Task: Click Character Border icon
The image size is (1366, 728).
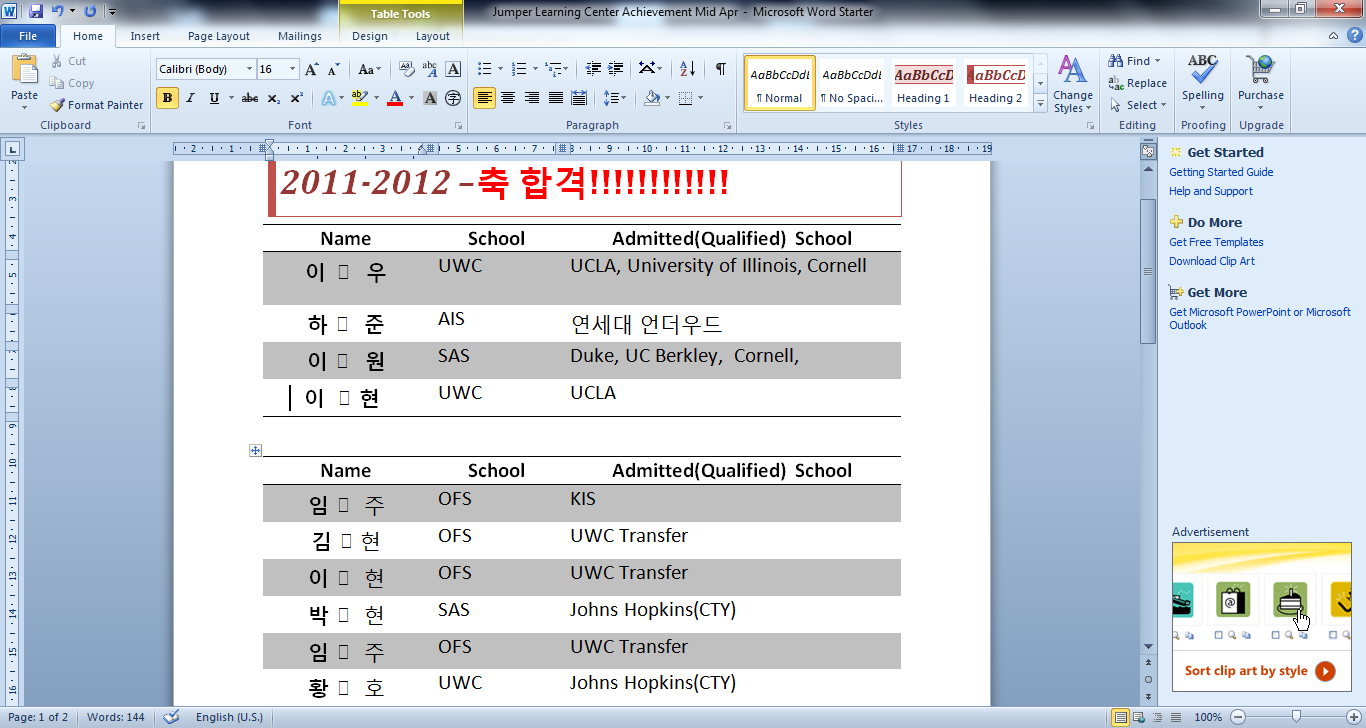Action: point(454,69)
